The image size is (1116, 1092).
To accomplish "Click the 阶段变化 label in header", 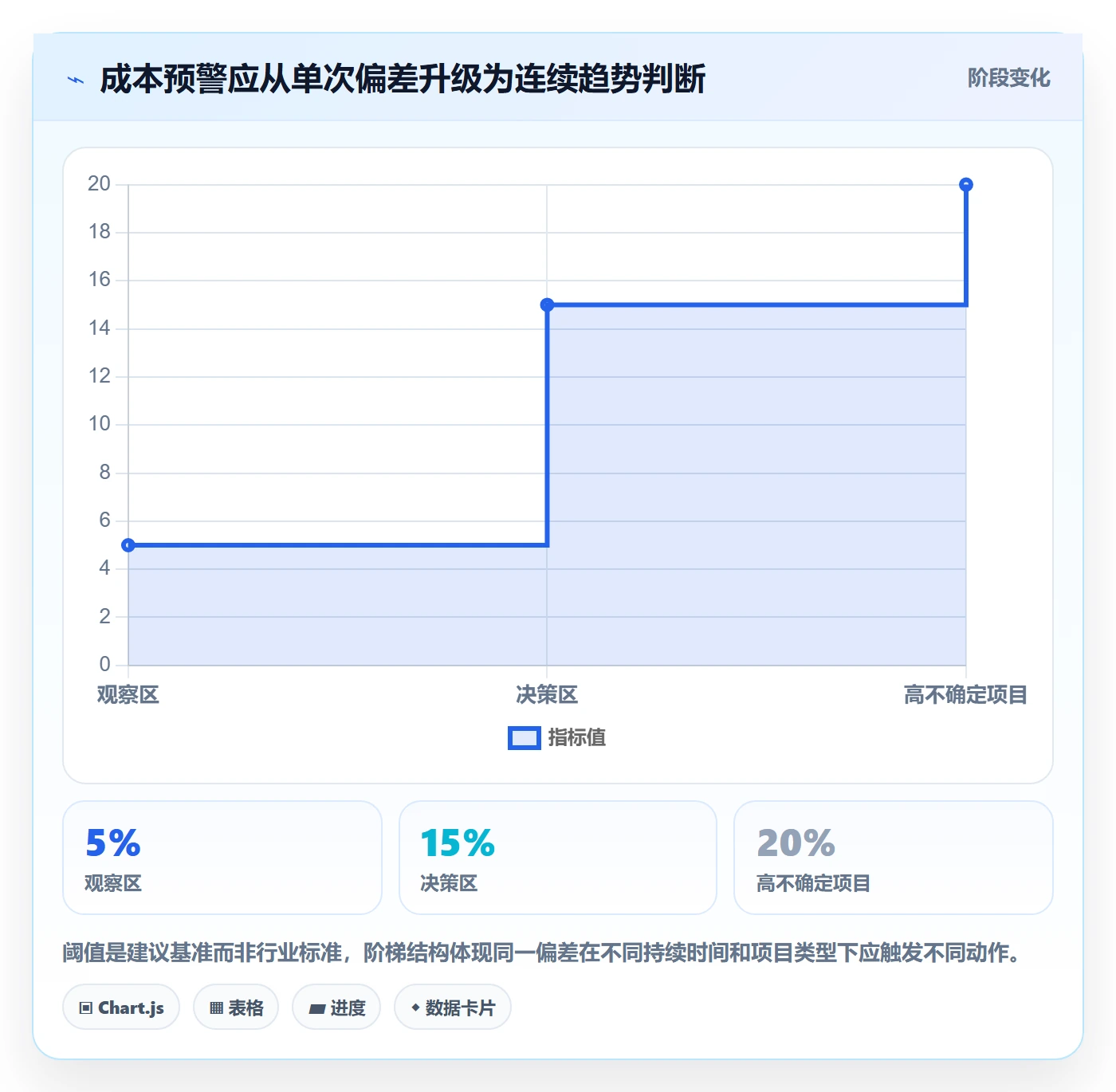I will click(1008, 78).
